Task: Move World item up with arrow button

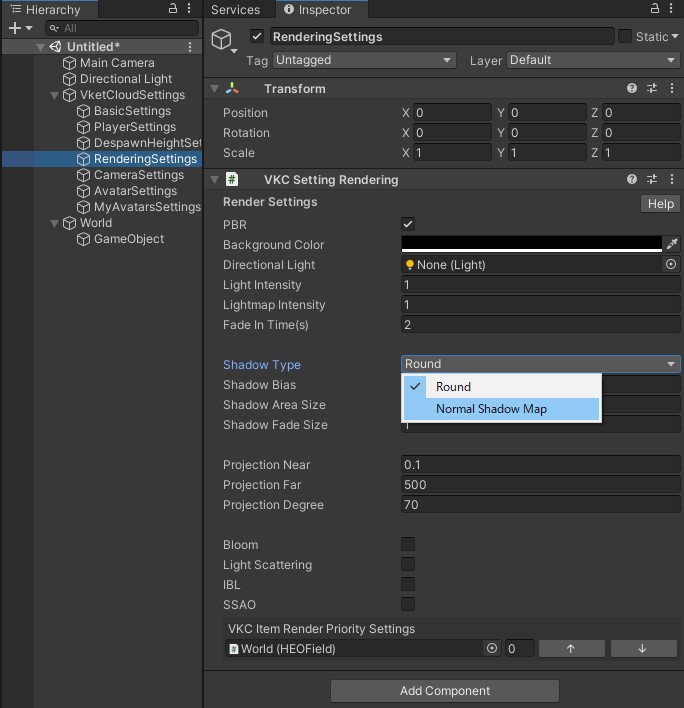Action: (x=571, y=649)
